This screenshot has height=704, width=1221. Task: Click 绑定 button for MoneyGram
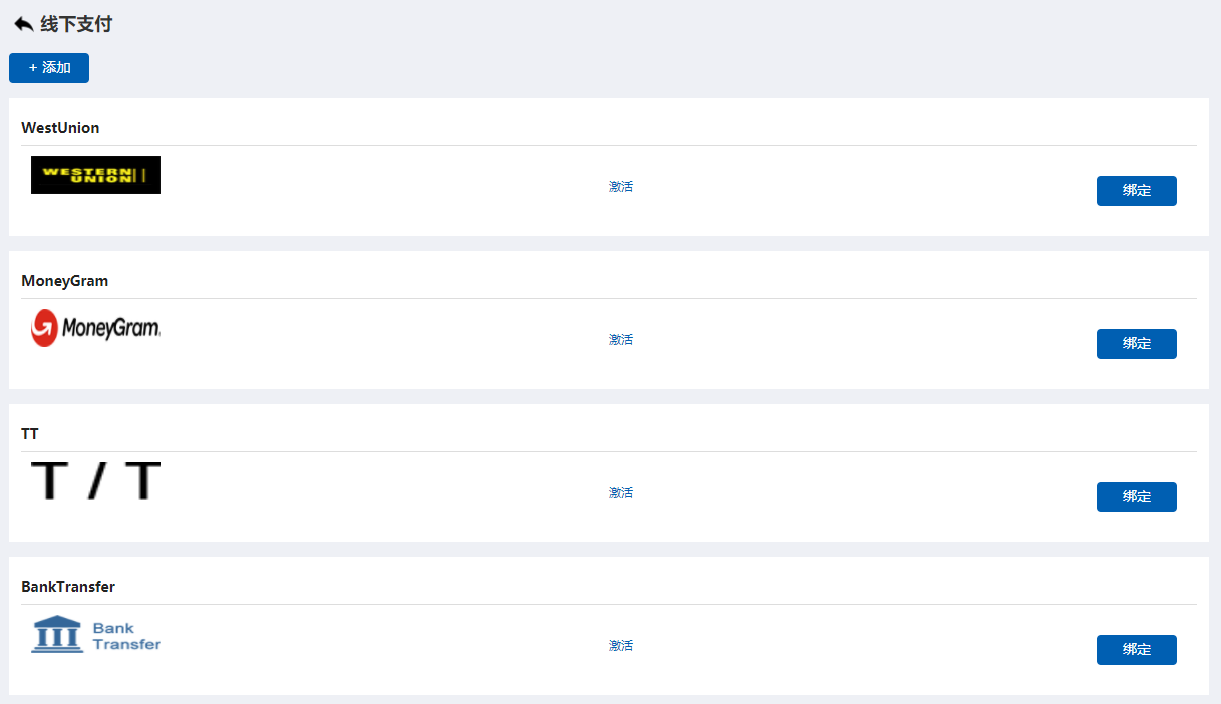click(x=1137, y=344)
